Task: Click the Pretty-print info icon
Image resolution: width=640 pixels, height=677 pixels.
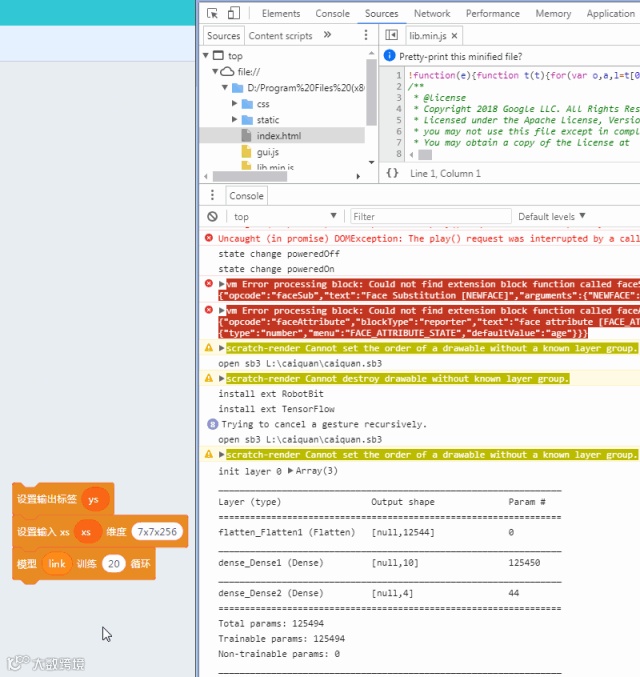Action: pyautogui.click(x=389, y=56)
